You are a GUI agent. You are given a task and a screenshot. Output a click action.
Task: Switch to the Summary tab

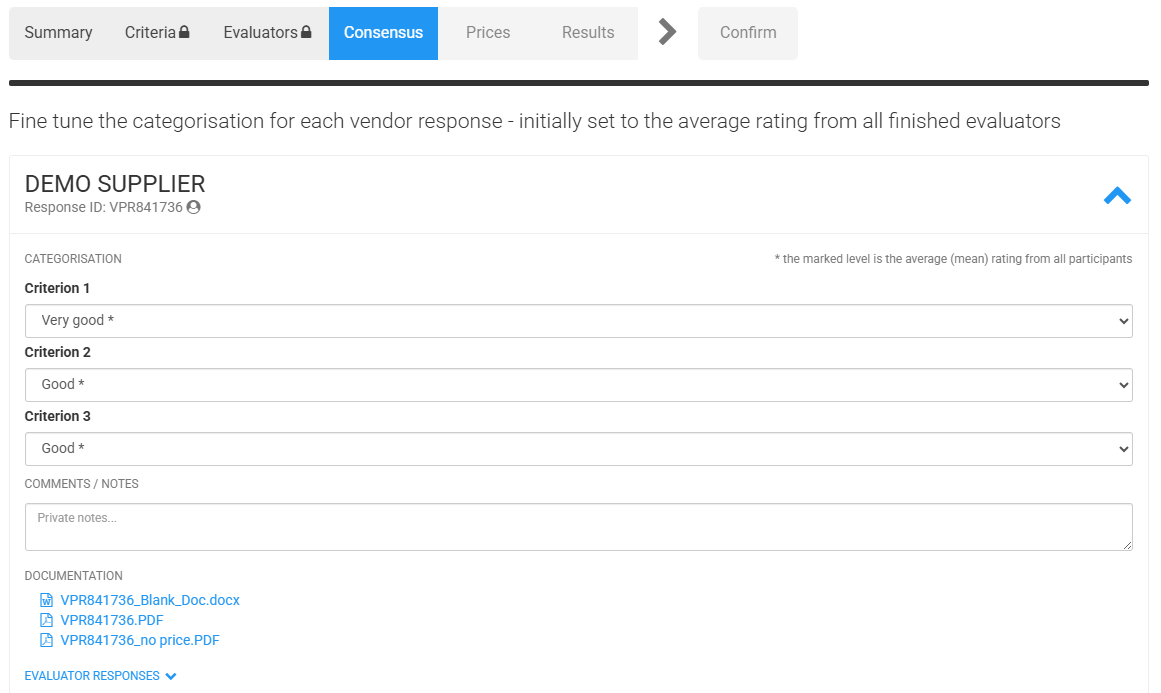[58, 33]
